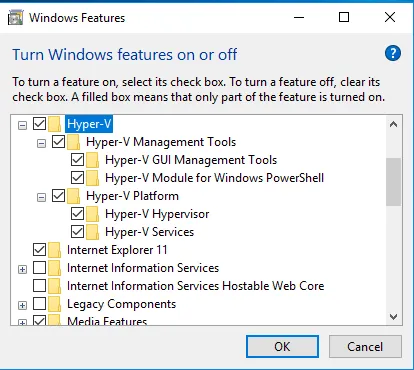The image size is (414, 370).
Task: Maximize the Windows Features window
Action: click(344, 17)
